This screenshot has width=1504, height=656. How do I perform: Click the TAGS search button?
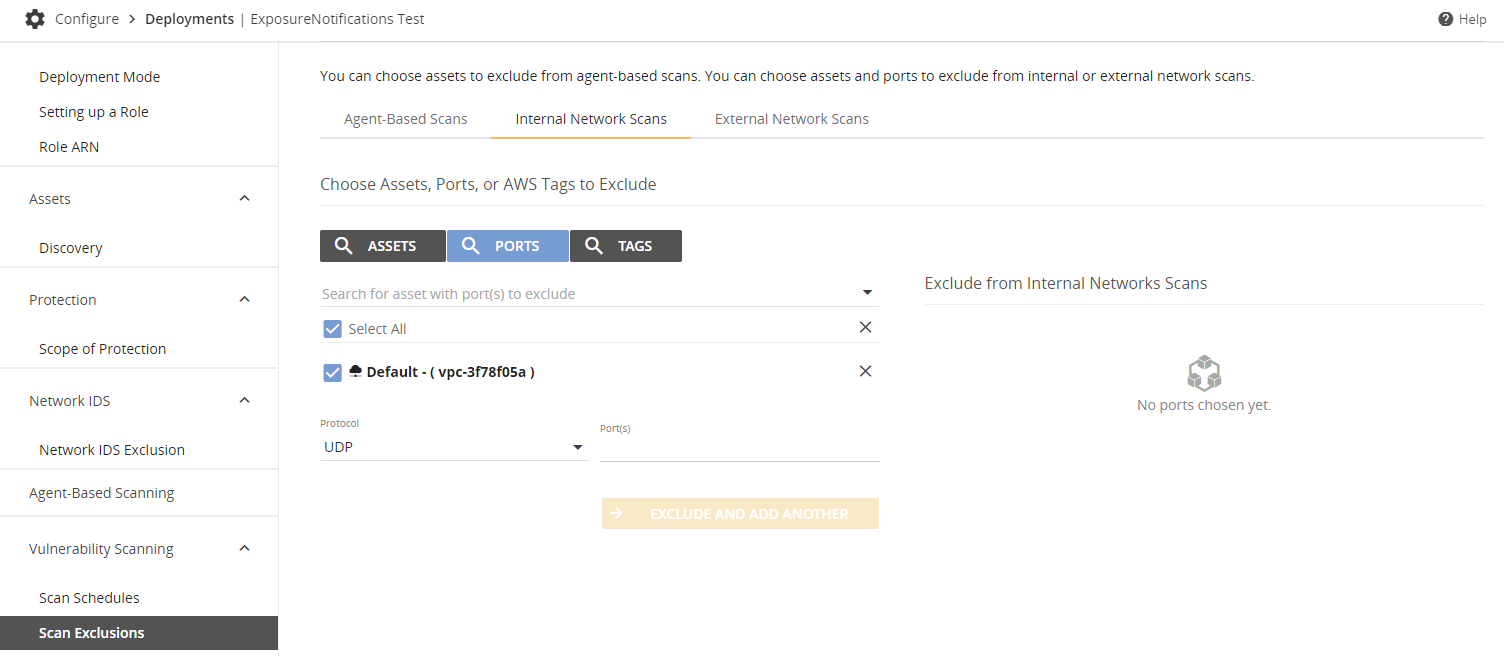click(626, 246)
